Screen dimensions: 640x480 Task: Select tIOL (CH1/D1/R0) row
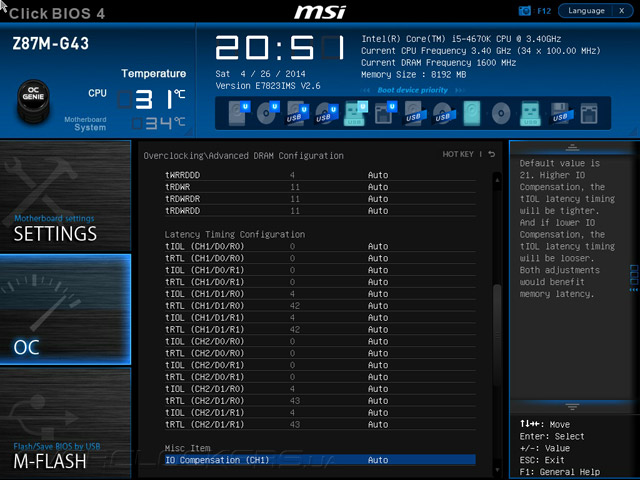pyautogui.click(x=320, y=294)
